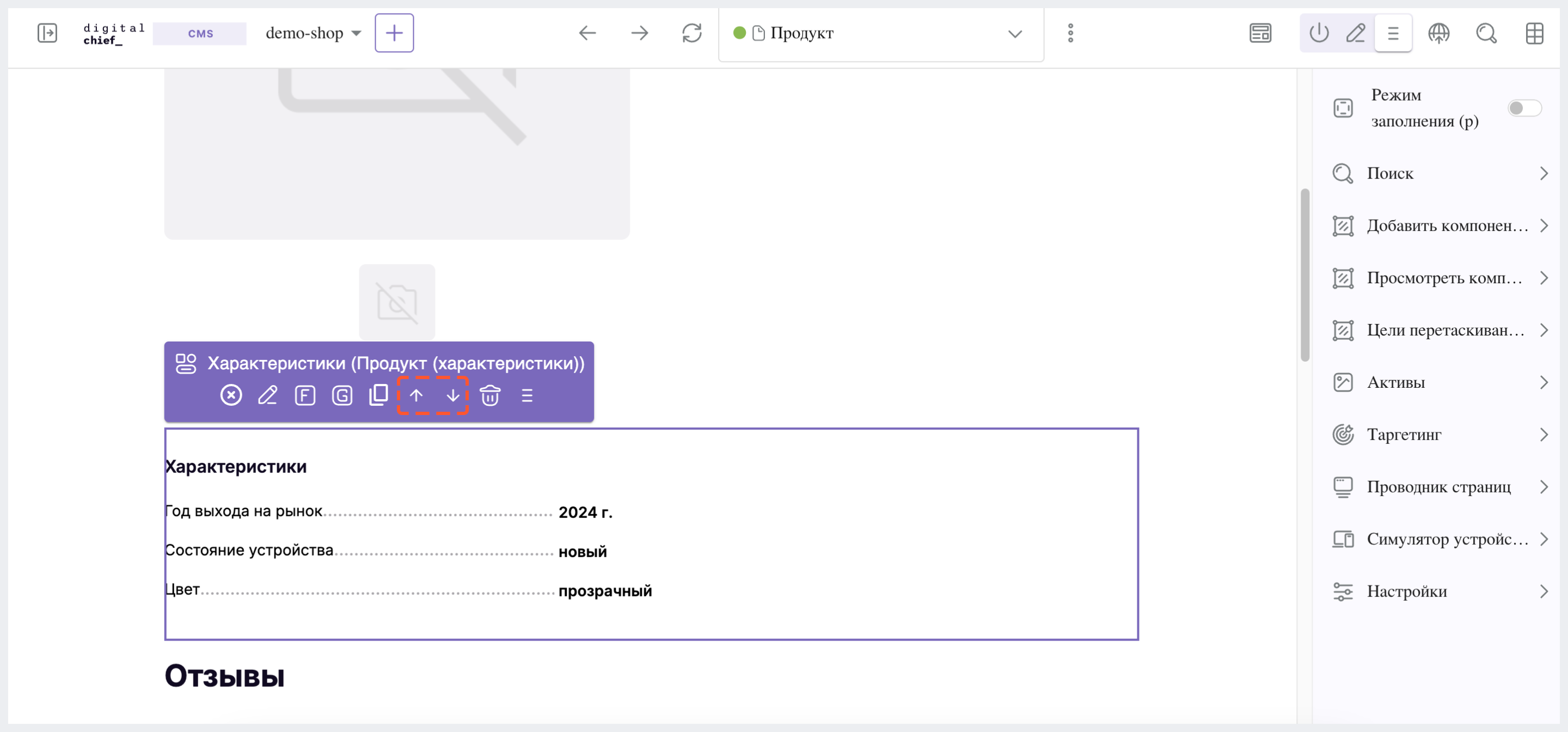Switch to pencil edit mode

1356,33
